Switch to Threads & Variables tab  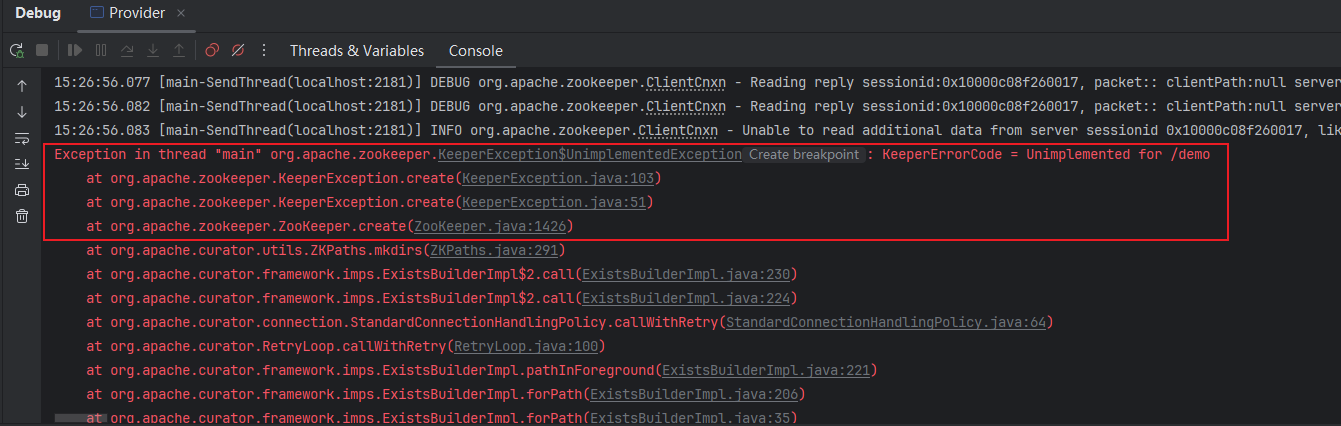coord(356,51)
